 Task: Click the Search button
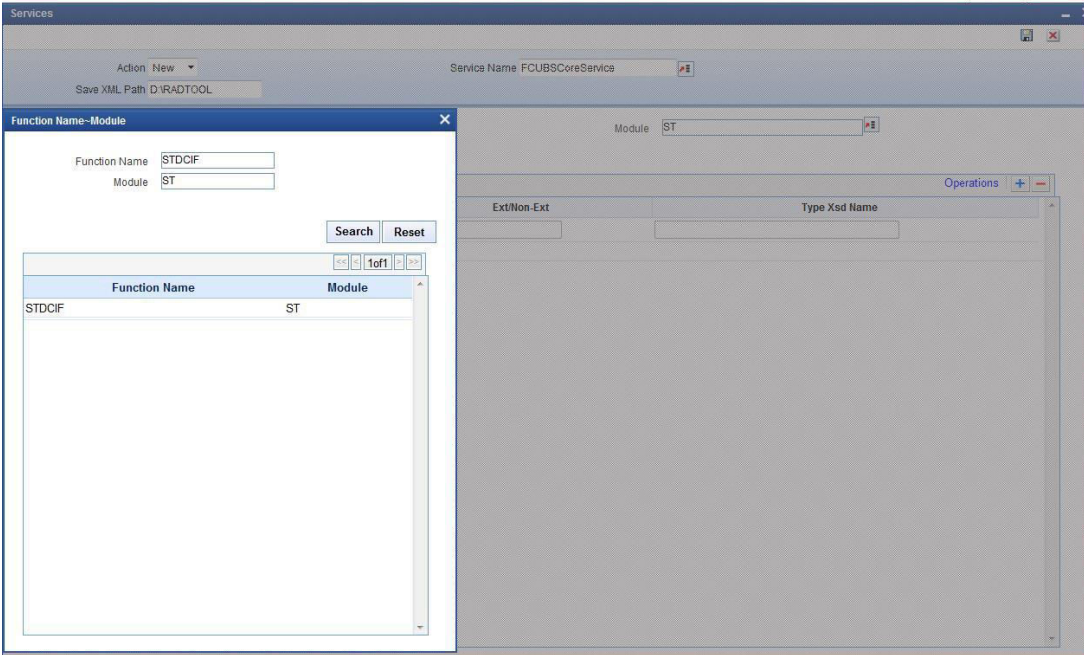(353, 232)
